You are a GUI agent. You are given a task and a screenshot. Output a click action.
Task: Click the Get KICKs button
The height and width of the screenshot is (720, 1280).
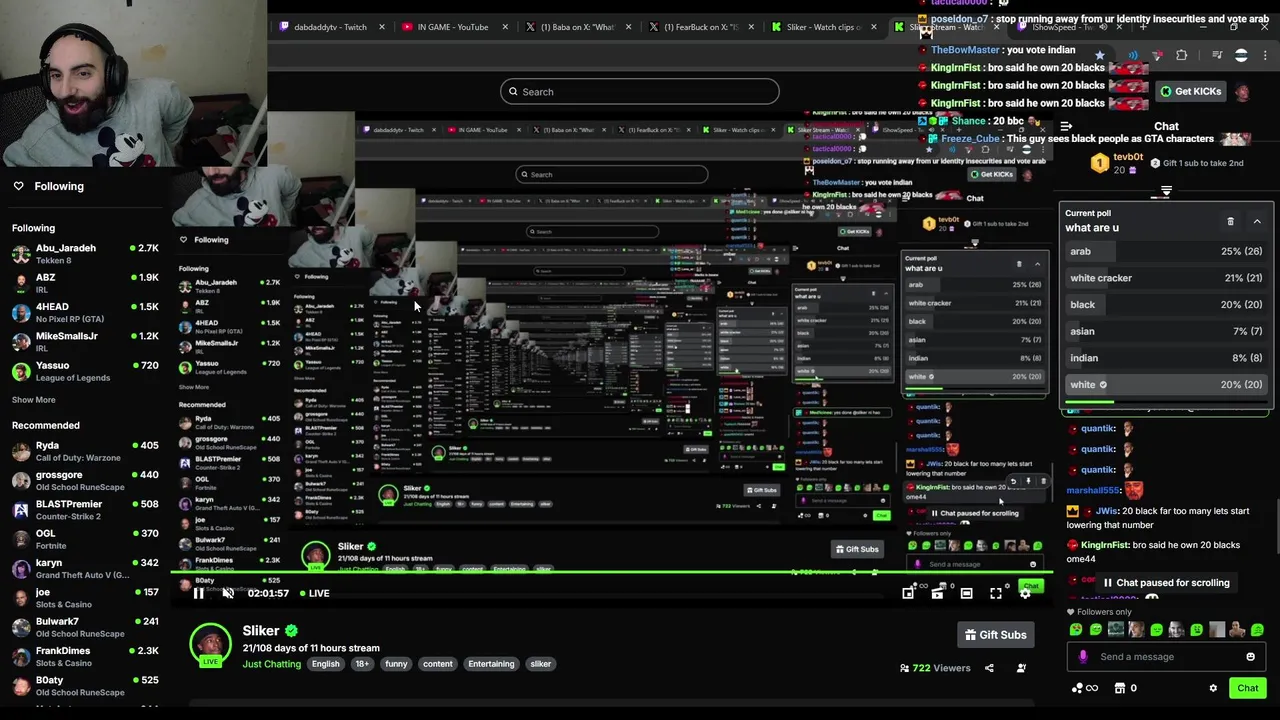tap(1190, 92)
